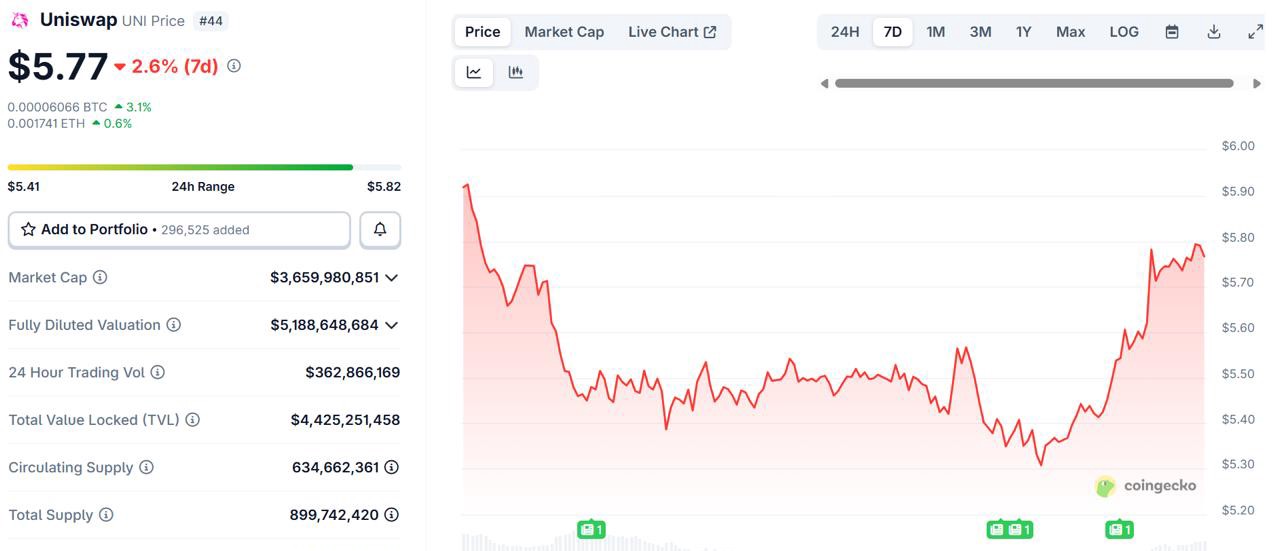Viewport: 1280px width, 551px height.
Task: Switch to candlestick chart view
Action: click(x=516, y=72)
